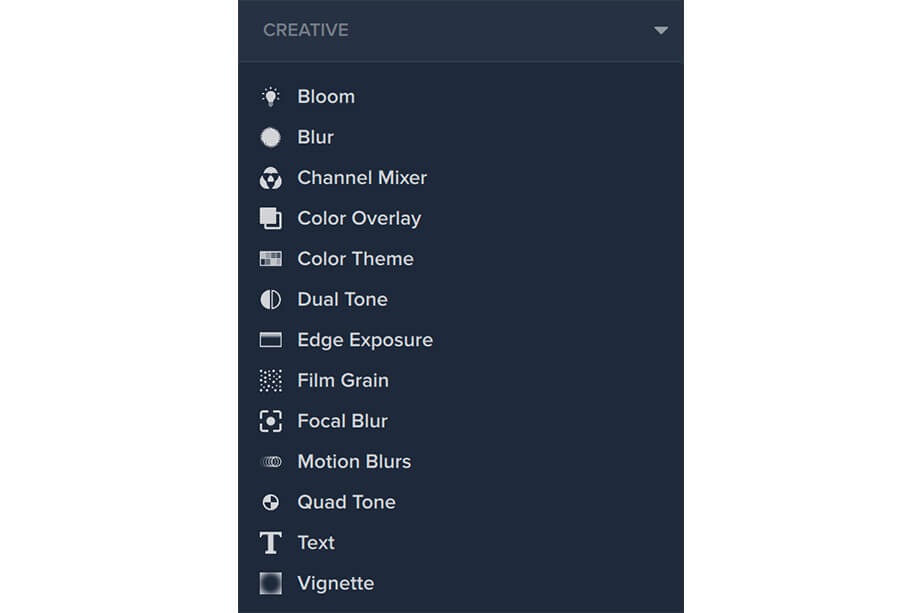920x613 pixels.
Task: Click the Film Grain dotted icon
Action: coord(270,381)
